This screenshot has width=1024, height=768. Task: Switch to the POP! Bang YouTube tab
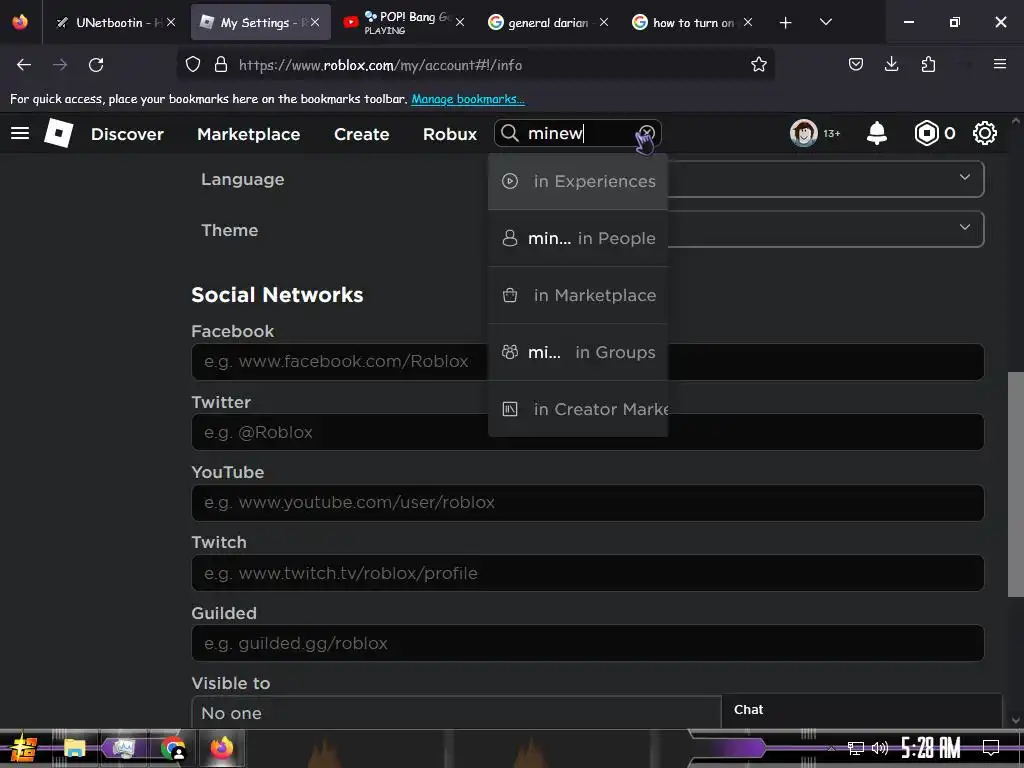click(405, 23)
